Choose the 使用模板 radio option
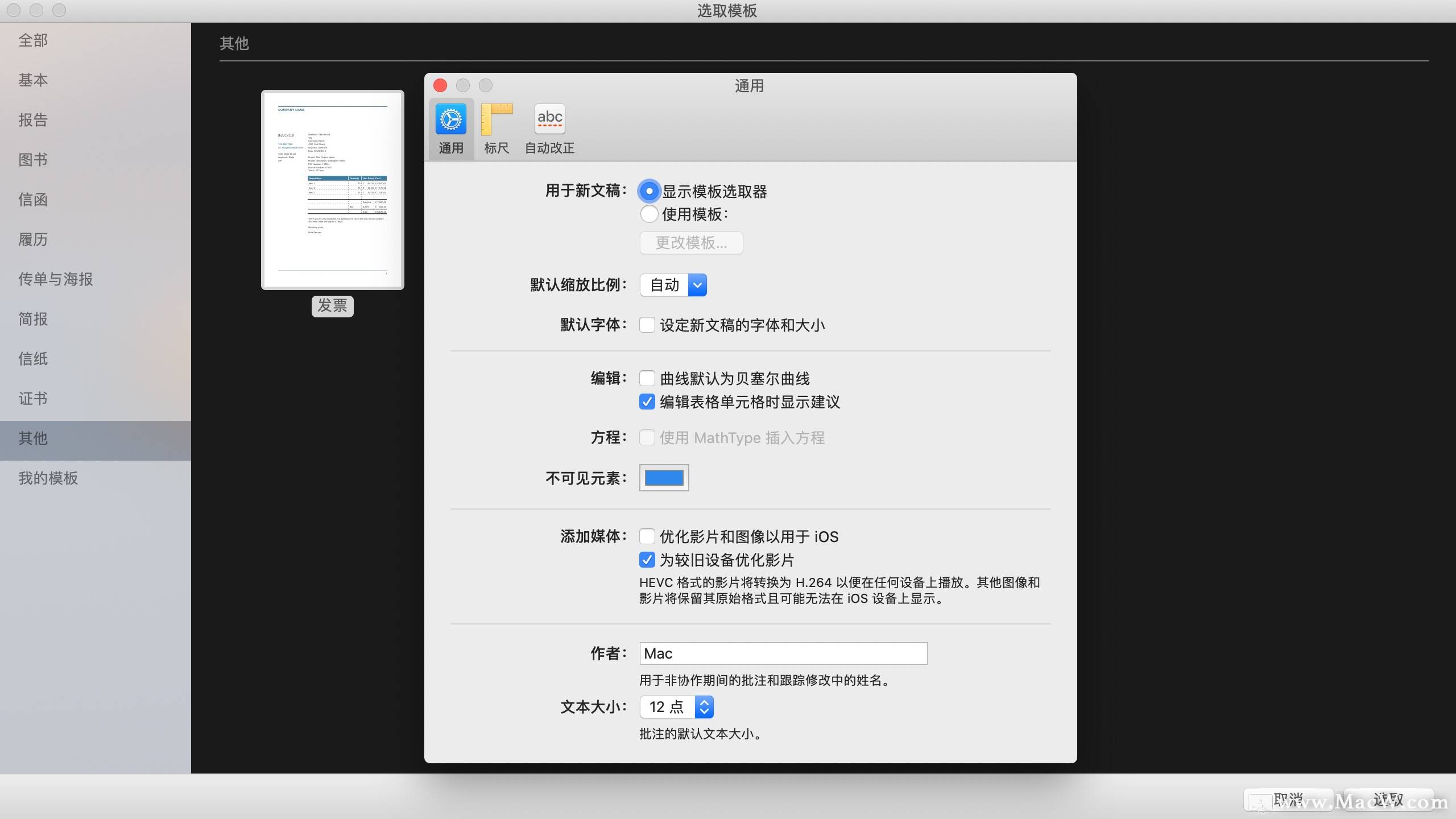This screenshot has width=1456, height=819. pyautogui.click(x=649, y=214)
